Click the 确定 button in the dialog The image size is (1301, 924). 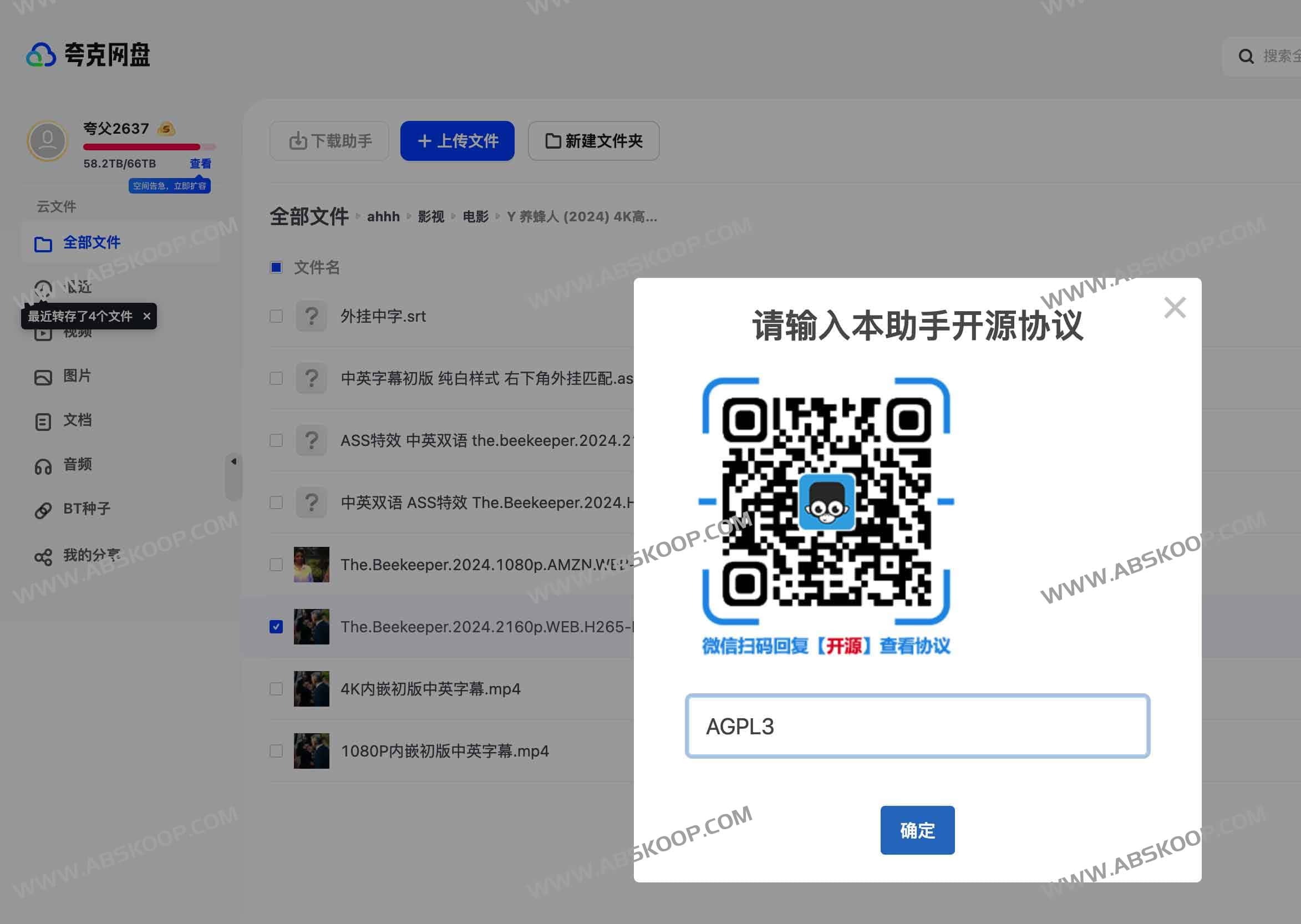tap(917, 831)
